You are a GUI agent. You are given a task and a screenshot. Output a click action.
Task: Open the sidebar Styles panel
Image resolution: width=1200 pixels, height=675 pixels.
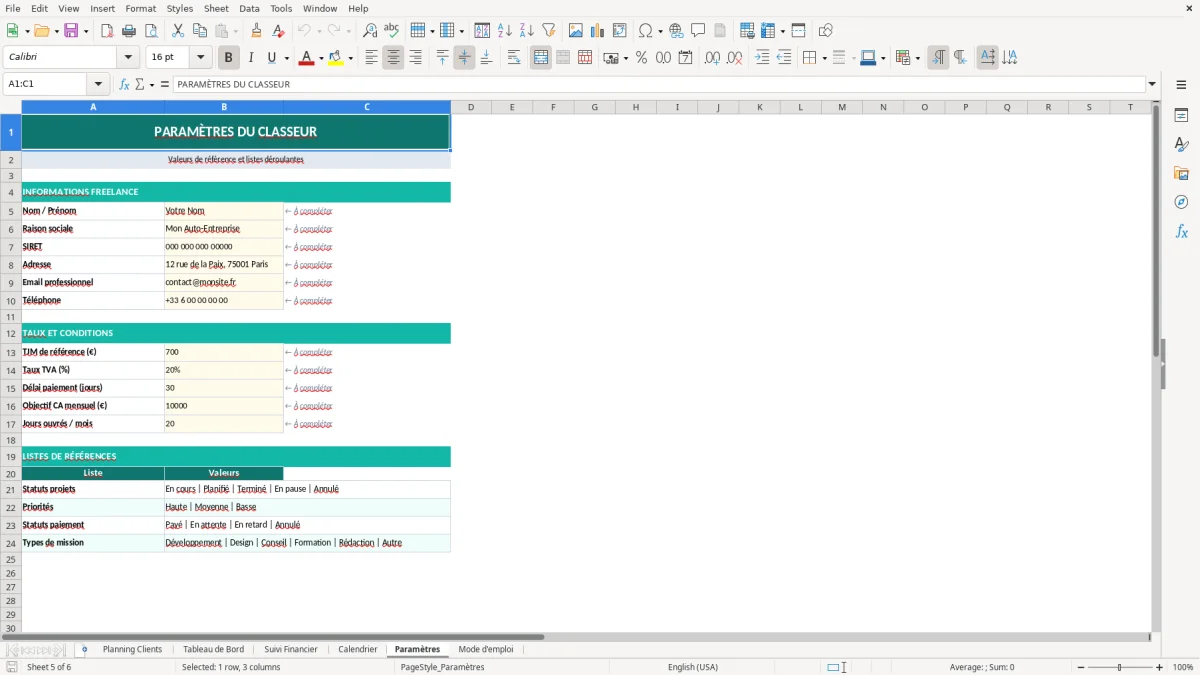pyautogui.click(x=1181, y=144)
